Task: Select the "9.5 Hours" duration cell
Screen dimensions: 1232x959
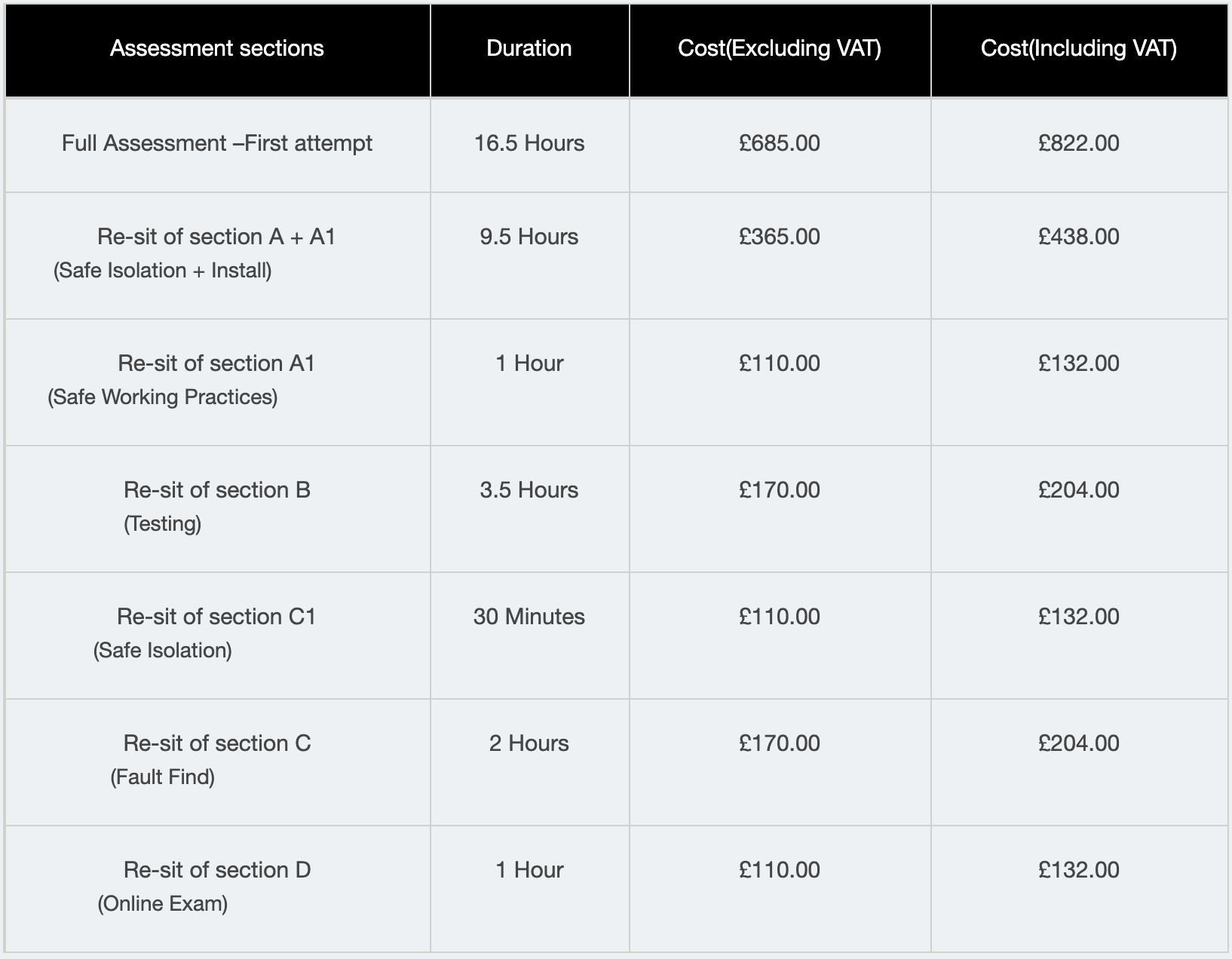Action: pyautogui.click(x=529, y=237)
